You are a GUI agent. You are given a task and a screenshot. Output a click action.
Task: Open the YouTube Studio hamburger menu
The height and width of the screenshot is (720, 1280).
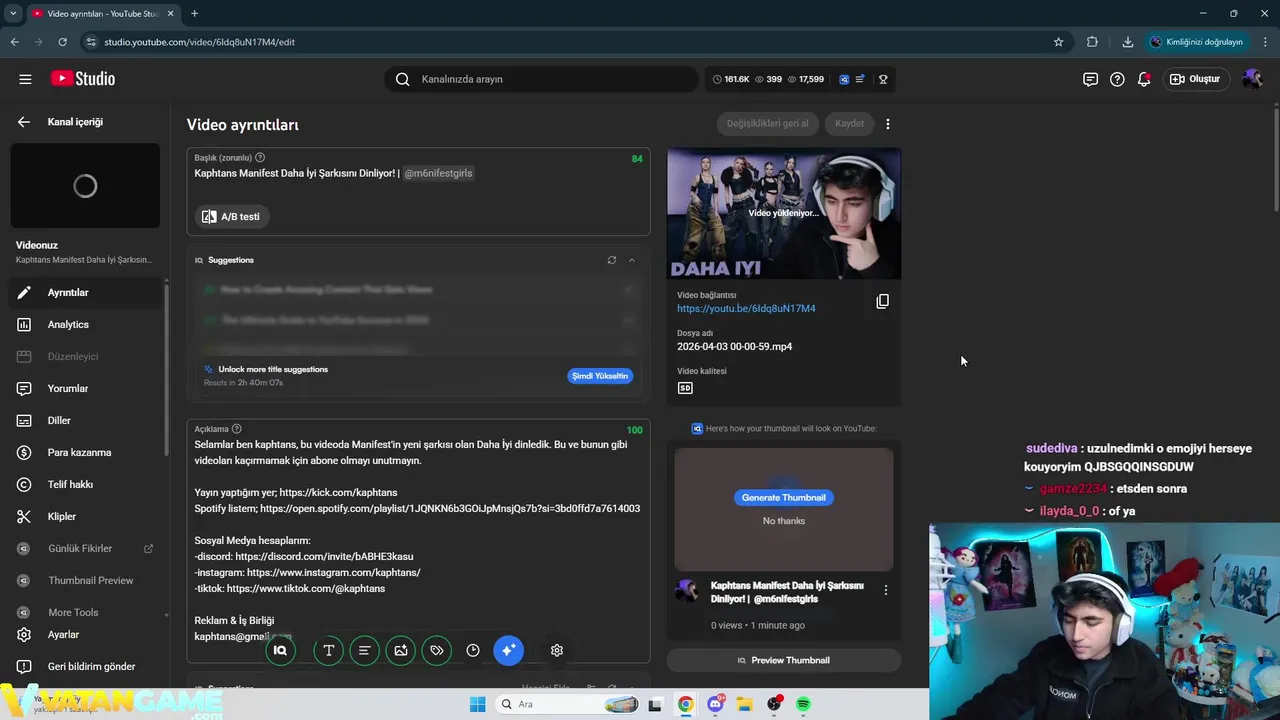tap(25, 79)
